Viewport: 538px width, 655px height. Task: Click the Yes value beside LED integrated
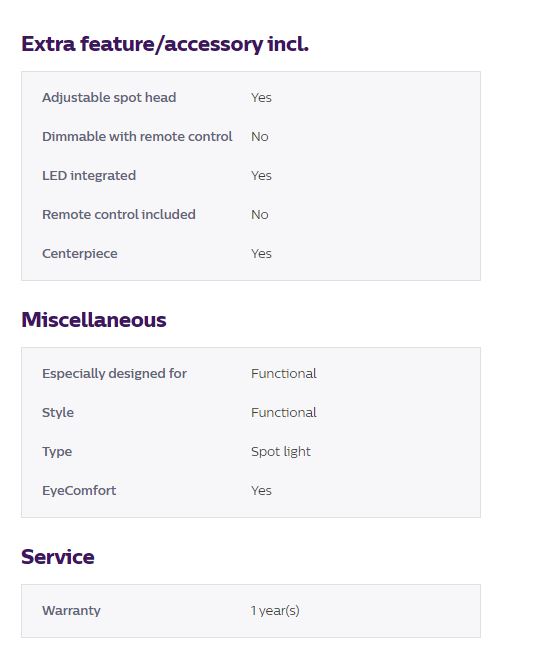click(x=261, y=175)
